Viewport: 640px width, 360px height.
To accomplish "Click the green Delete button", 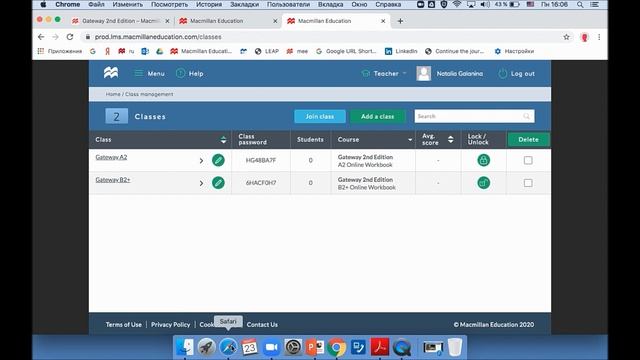I will [x=528, y=140].
